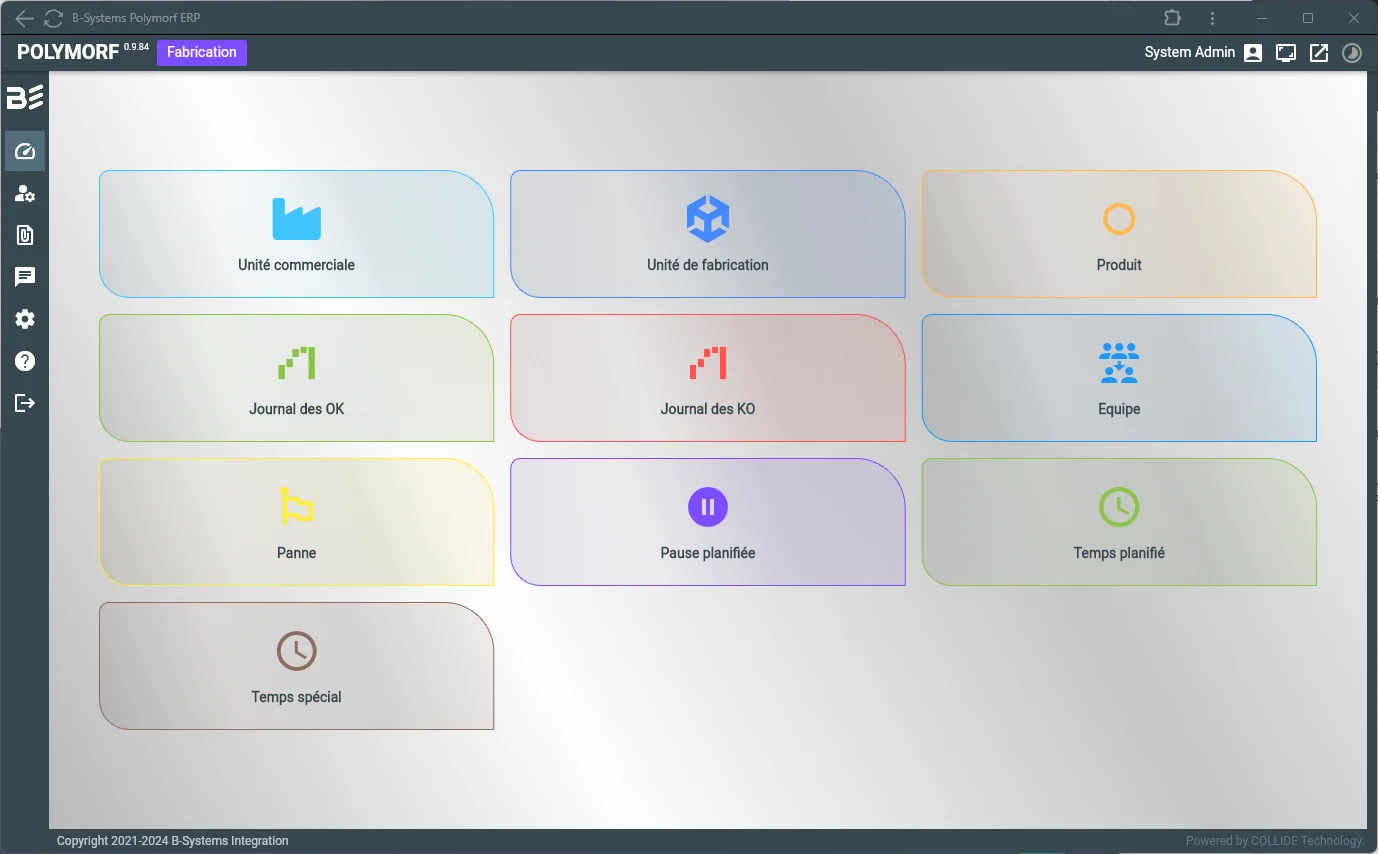Open the three-dot menu in title bar
The image size is (1378, 854).
tap(1212, 18)
